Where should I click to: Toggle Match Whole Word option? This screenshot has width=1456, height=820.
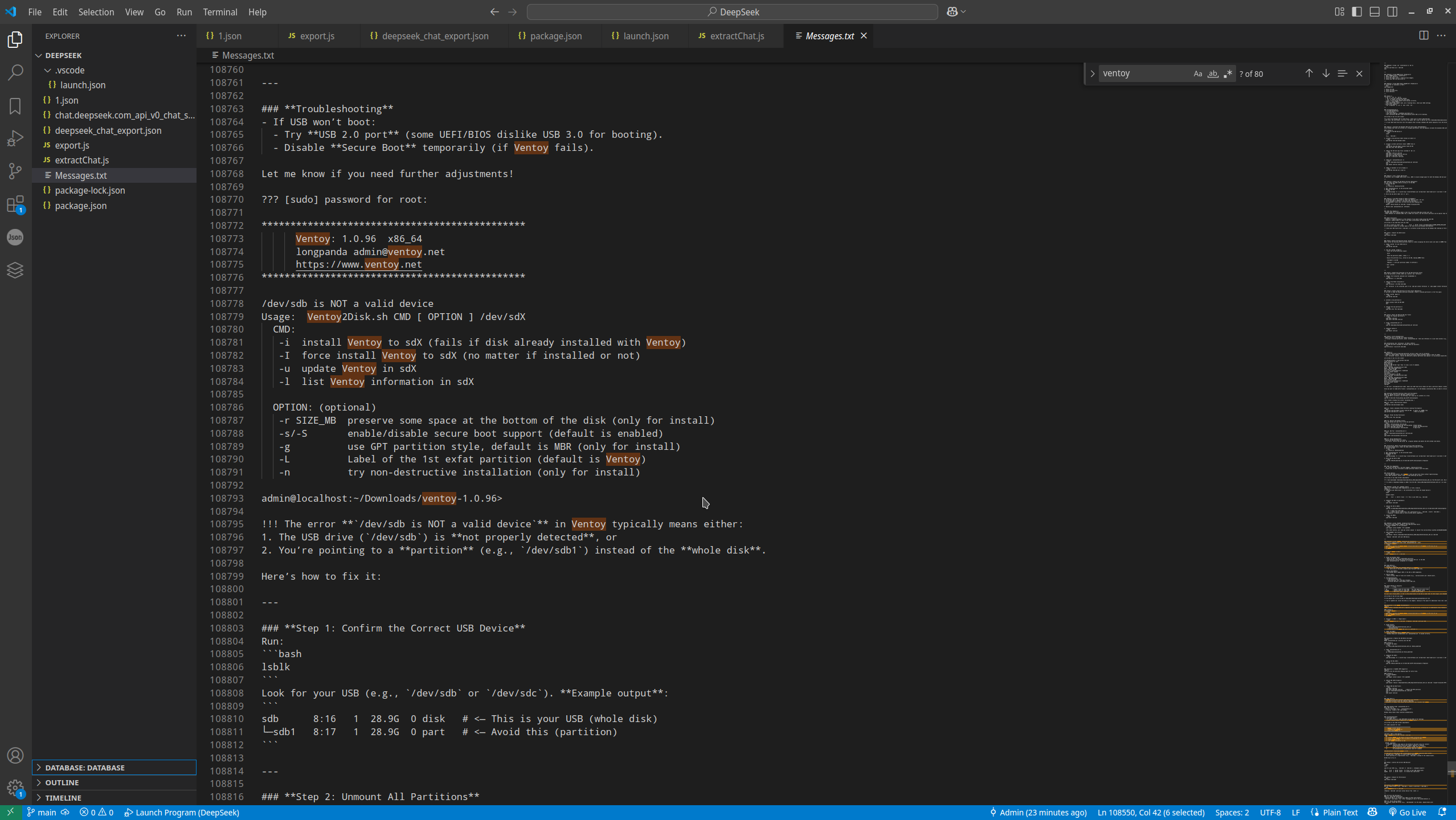coord(1213,73)
